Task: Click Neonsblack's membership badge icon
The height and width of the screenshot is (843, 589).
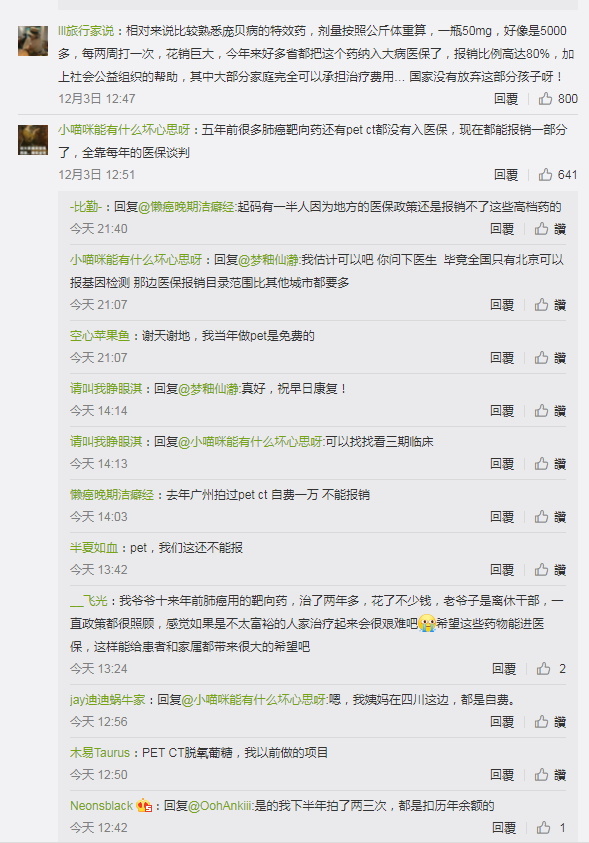Action: point(143,805)
